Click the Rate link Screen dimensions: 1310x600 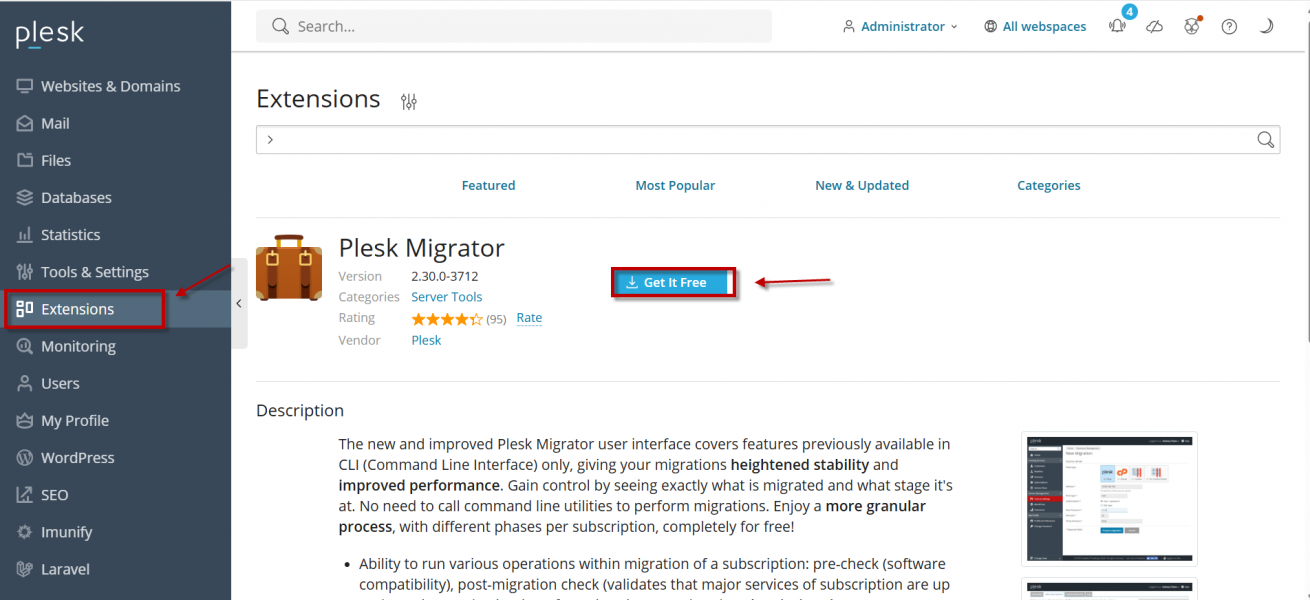click(529, 318)
